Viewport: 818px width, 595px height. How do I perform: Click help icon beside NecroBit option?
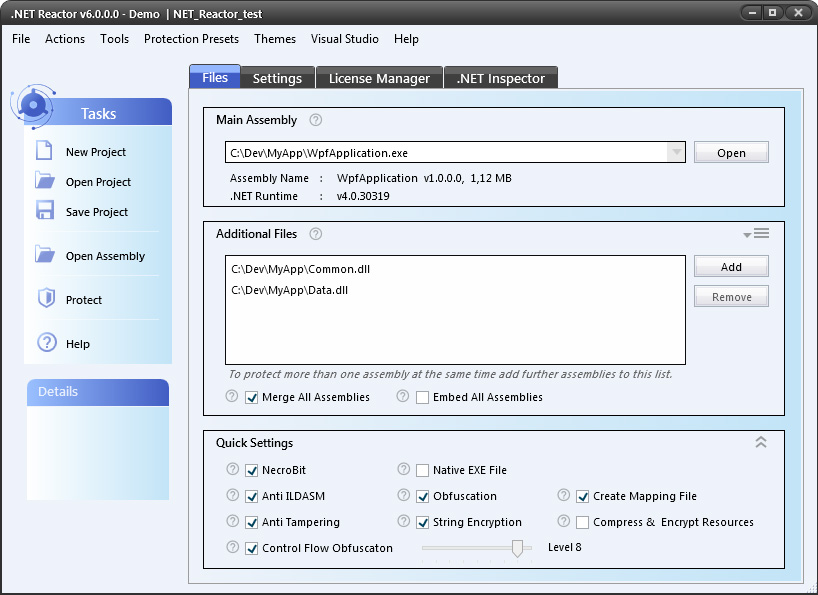coord(233,470)
